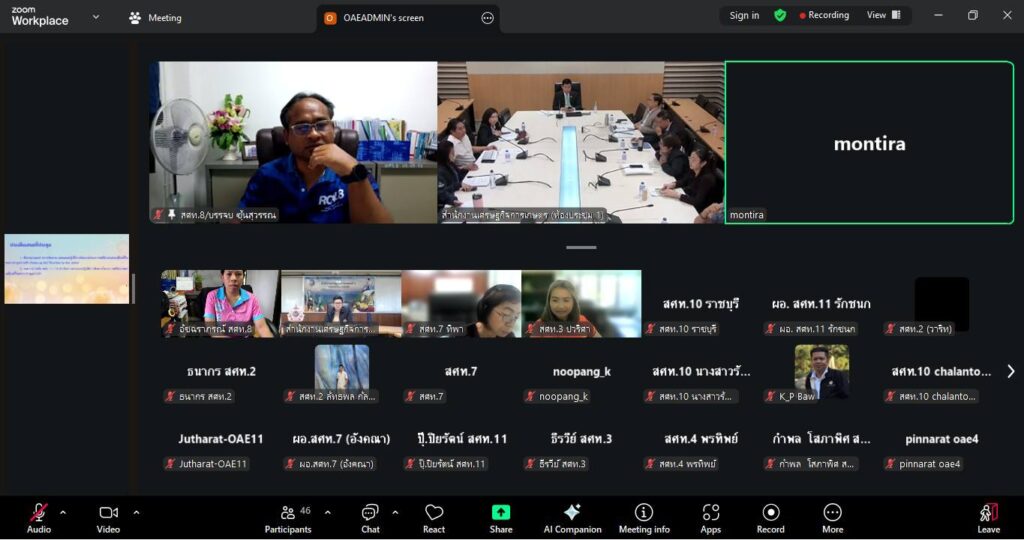Unmute the microphone with Audio button
1024x540 pixels.
tap(39, 516)
